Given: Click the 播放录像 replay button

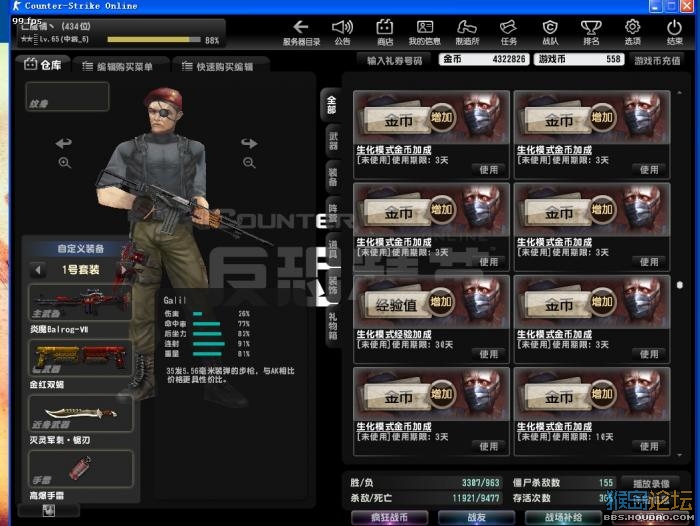Looking at the screenshot, I should coord(651,483).
